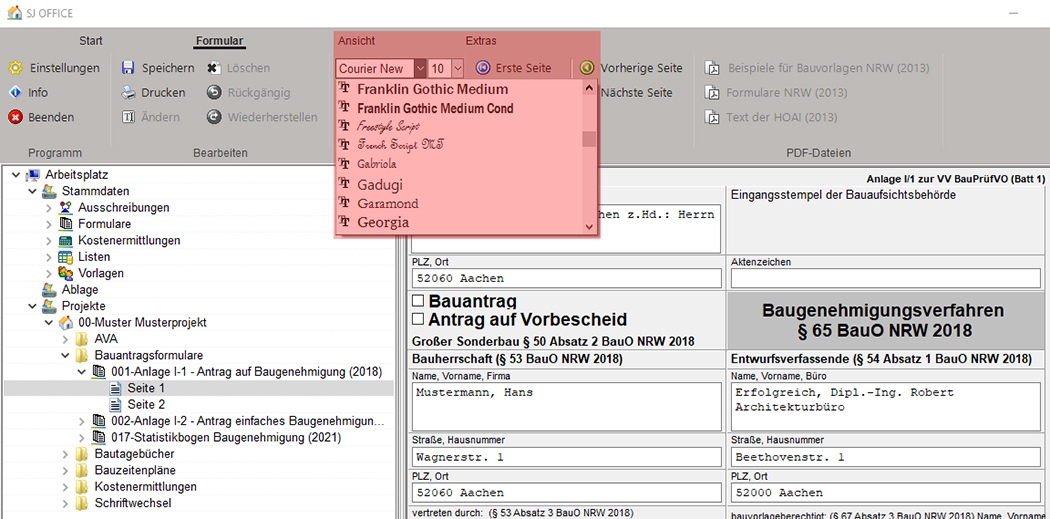
Task: Open Einstellungen gear icon
Action: [x=15, y=68]
